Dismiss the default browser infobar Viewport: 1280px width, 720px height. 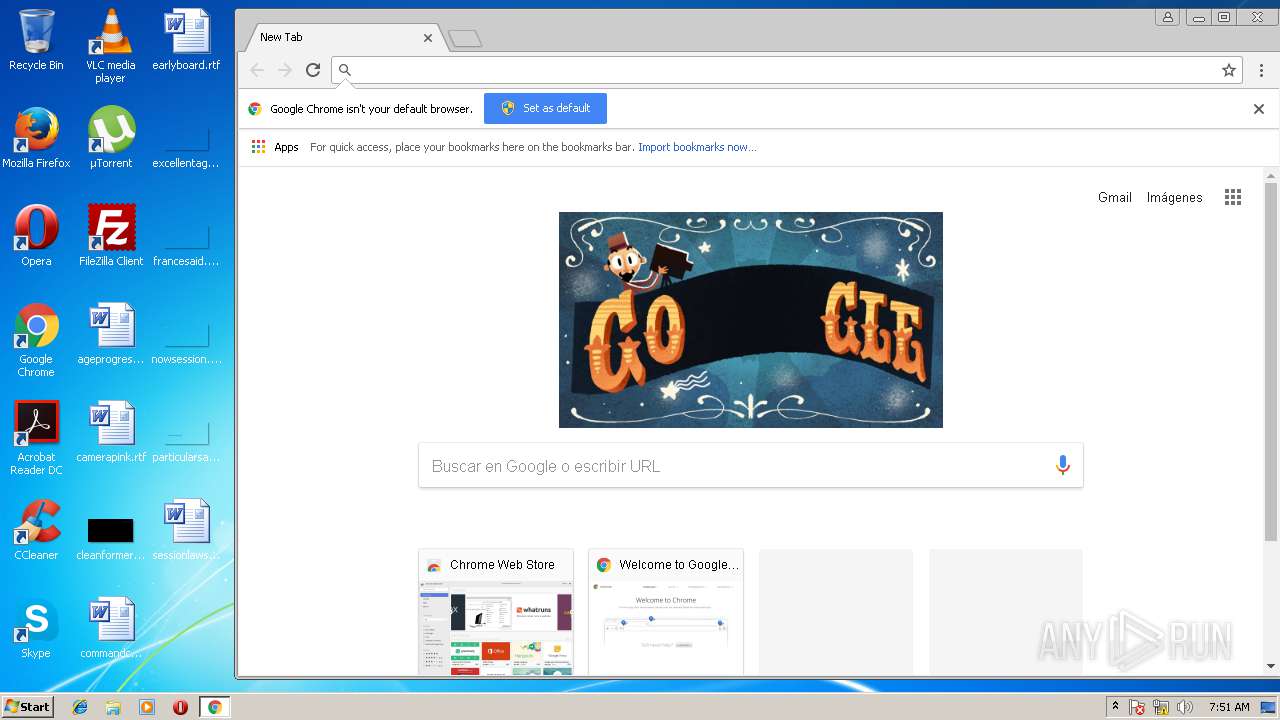click(x=1259, y=109)
